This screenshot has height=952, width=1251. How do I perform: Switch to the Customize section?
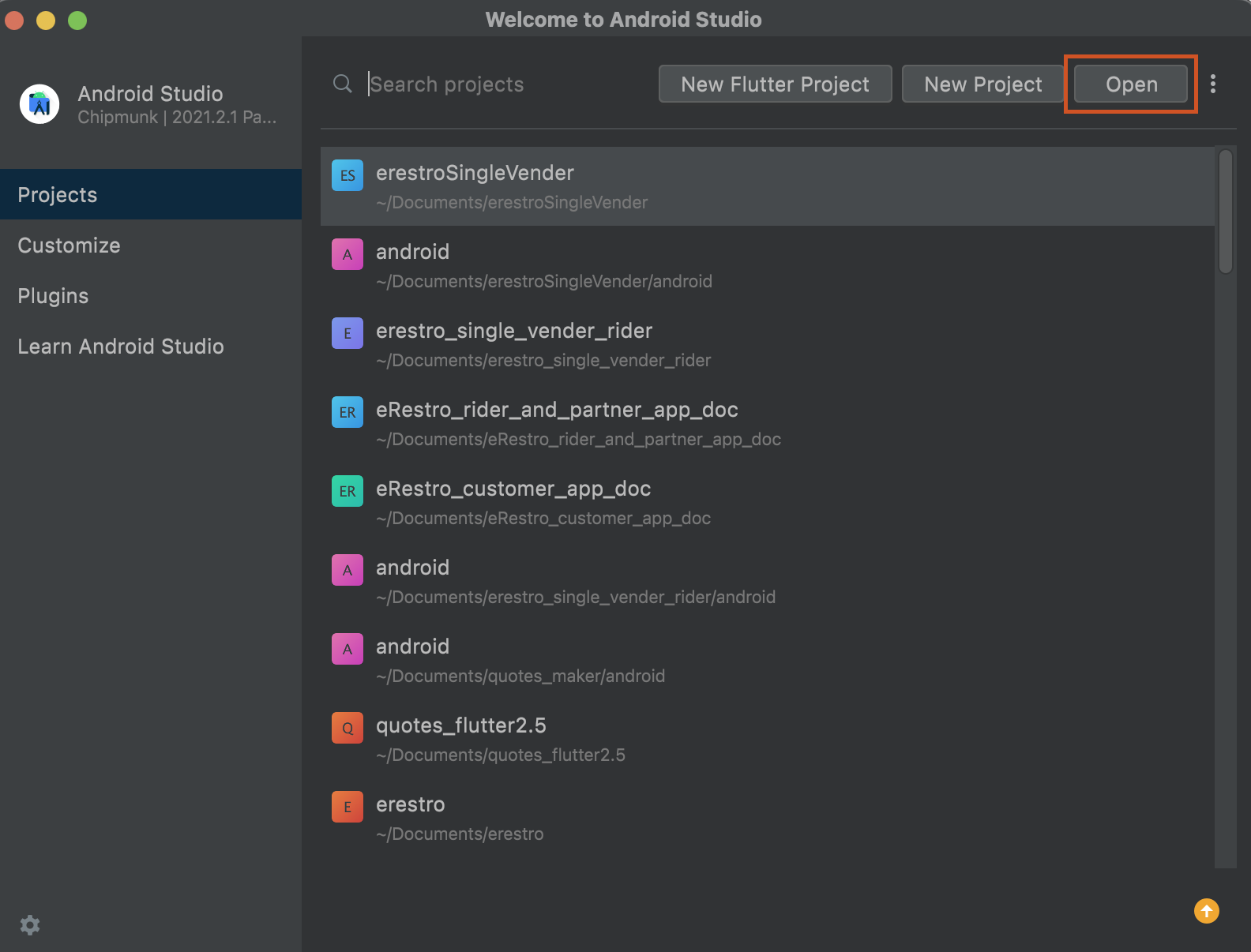(x=151, y=245)
